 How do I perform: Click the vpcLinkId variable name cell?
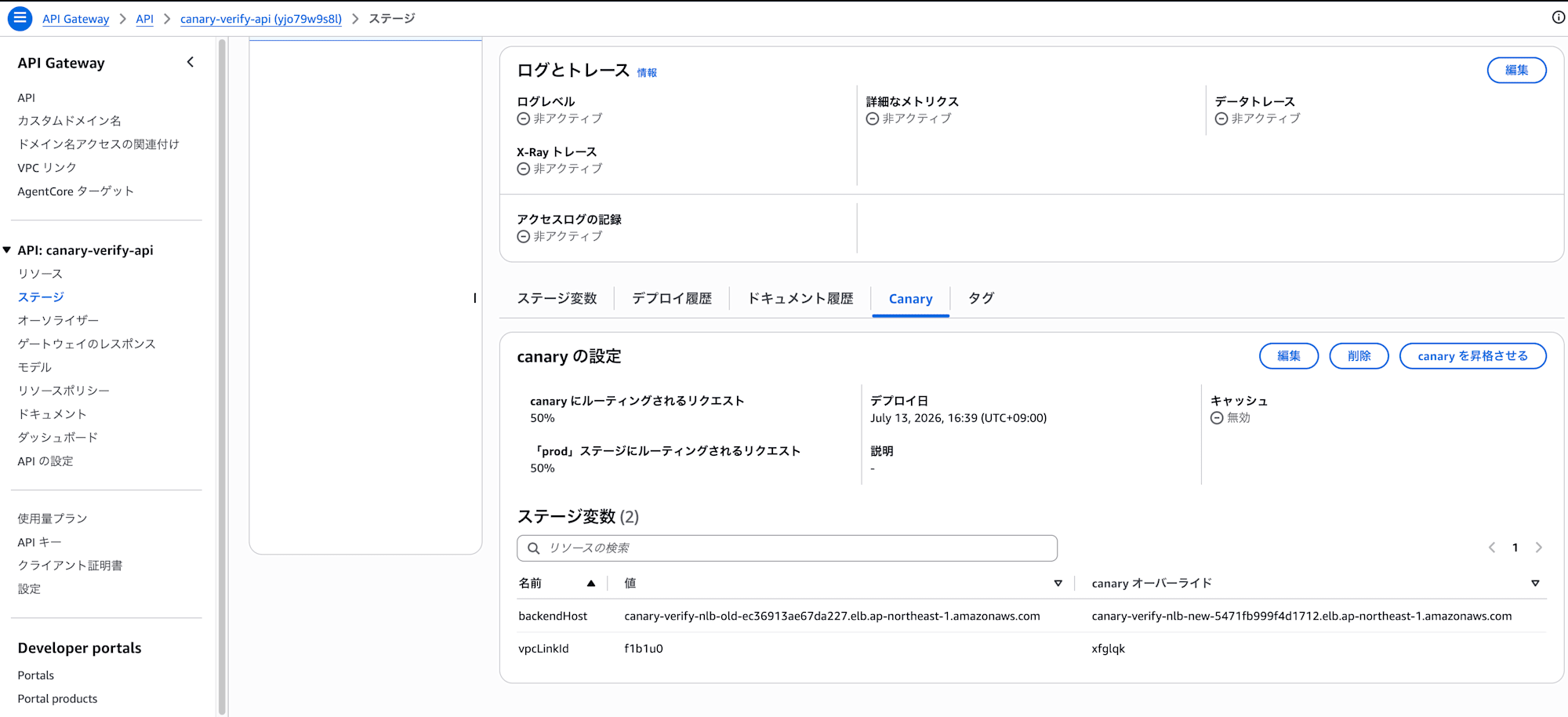pyautogui.click(x=543, y=649)
